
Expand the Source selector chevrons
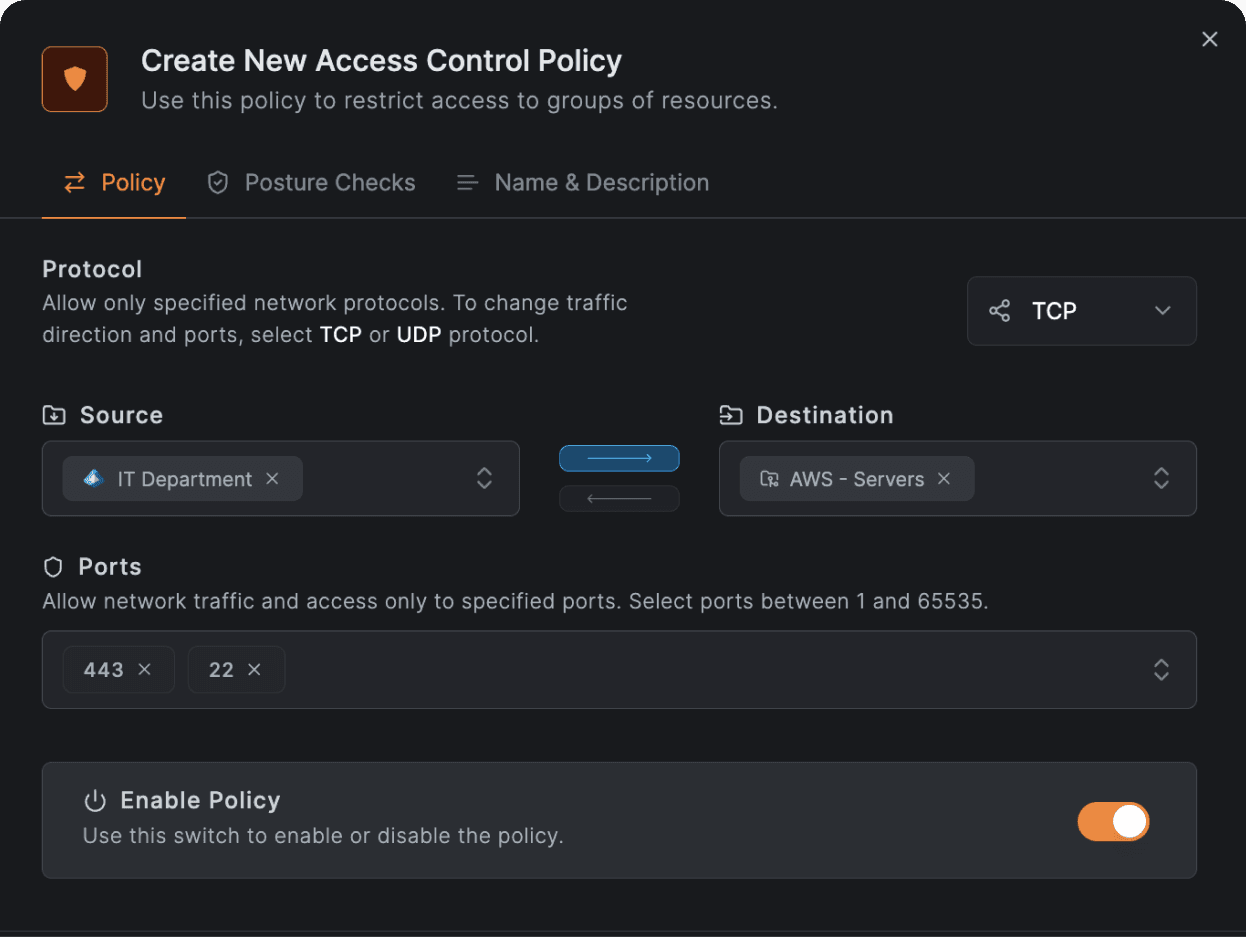[x=484, y=478]
